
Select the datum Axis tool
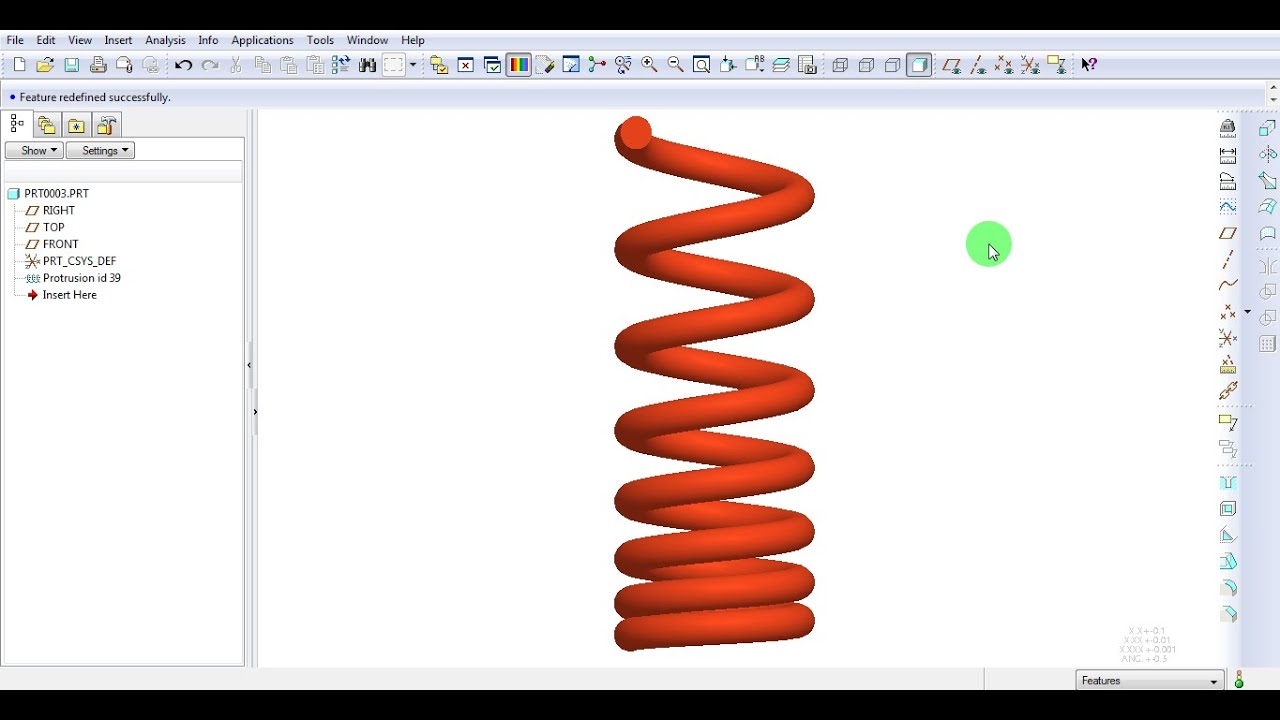[x=1228, y=259]
